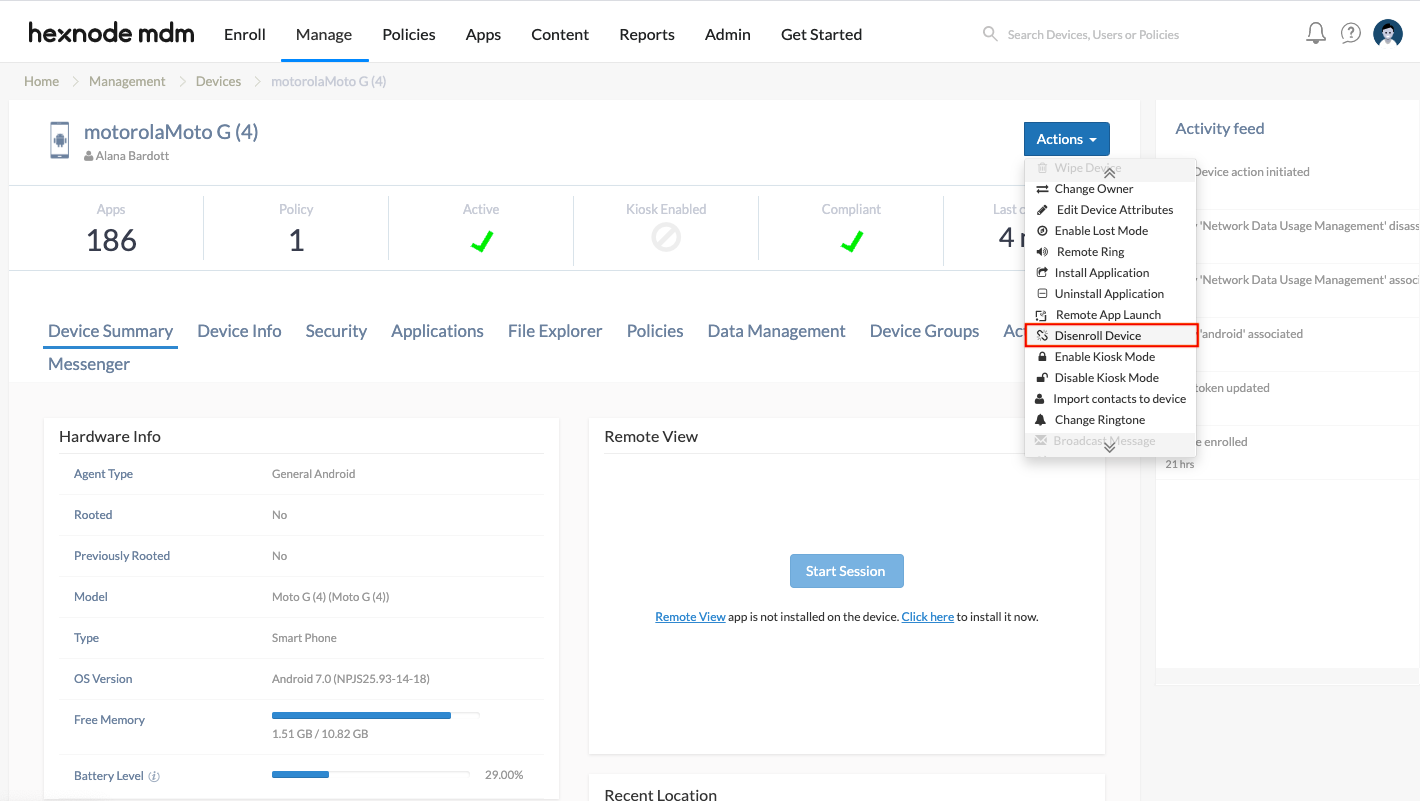This screenshot has height=801, width=1420.
Task: Click 1.51 GB / 10.82 GB memory text
Action: (x=320, y=734)
